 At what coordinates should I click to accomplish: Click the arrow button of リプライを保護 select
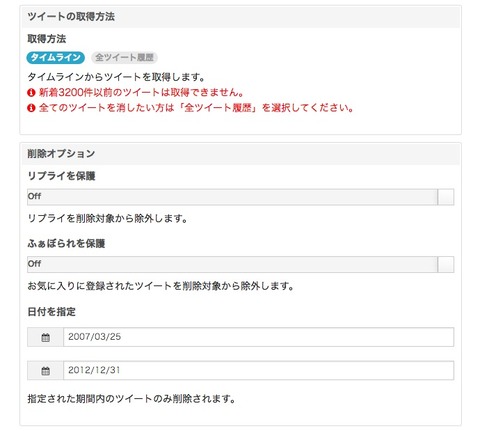pyautogui.click(x=446, y=197)
